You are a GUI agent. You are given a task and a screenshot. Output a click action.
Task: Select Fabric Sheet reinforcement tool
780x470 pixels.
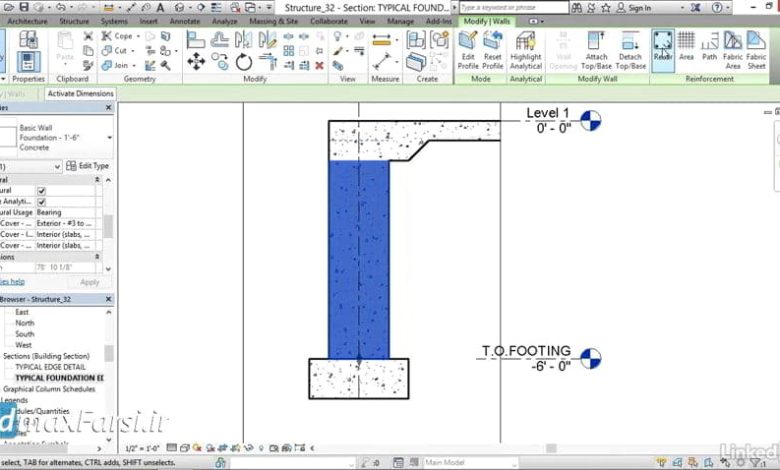(756, 50)
